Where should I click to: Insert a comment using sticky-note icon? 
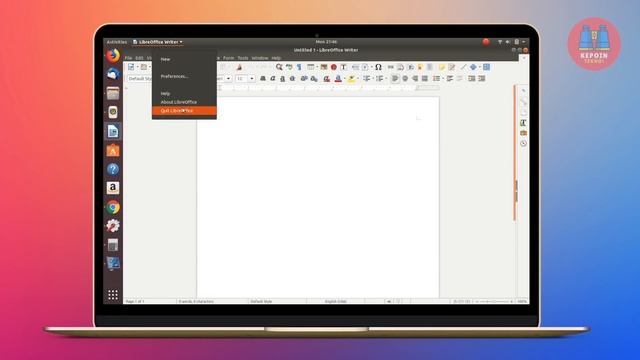tap(442, 67)
